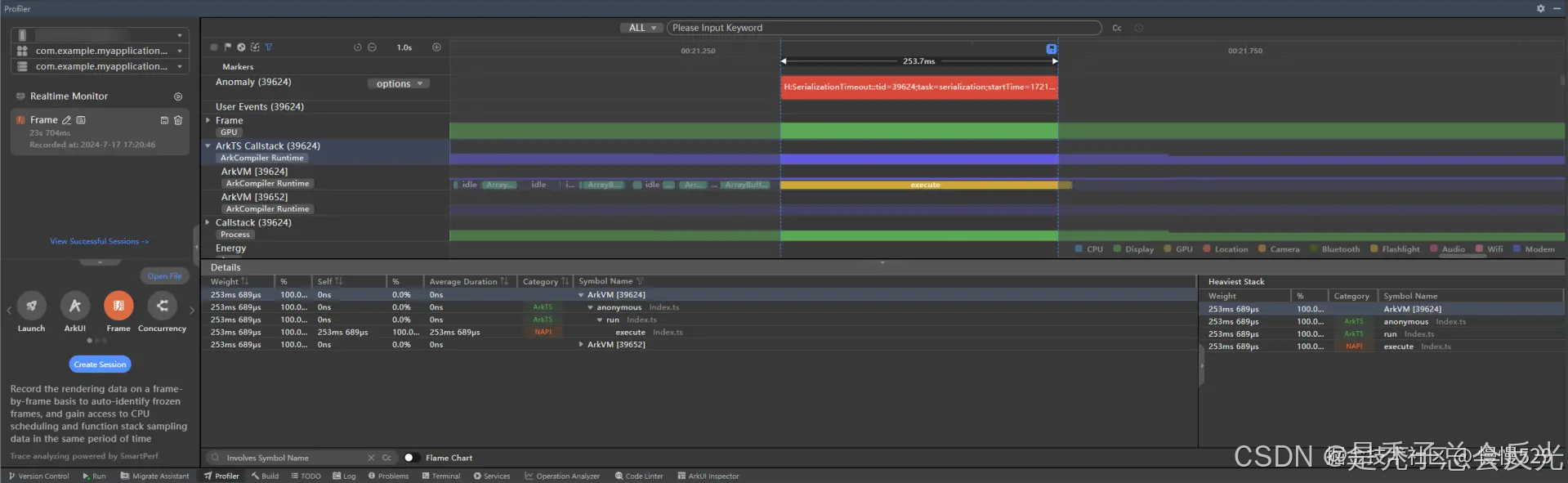
Task: Click the blue selection flag marker on timeline
Action: [x=1052, y=49]
